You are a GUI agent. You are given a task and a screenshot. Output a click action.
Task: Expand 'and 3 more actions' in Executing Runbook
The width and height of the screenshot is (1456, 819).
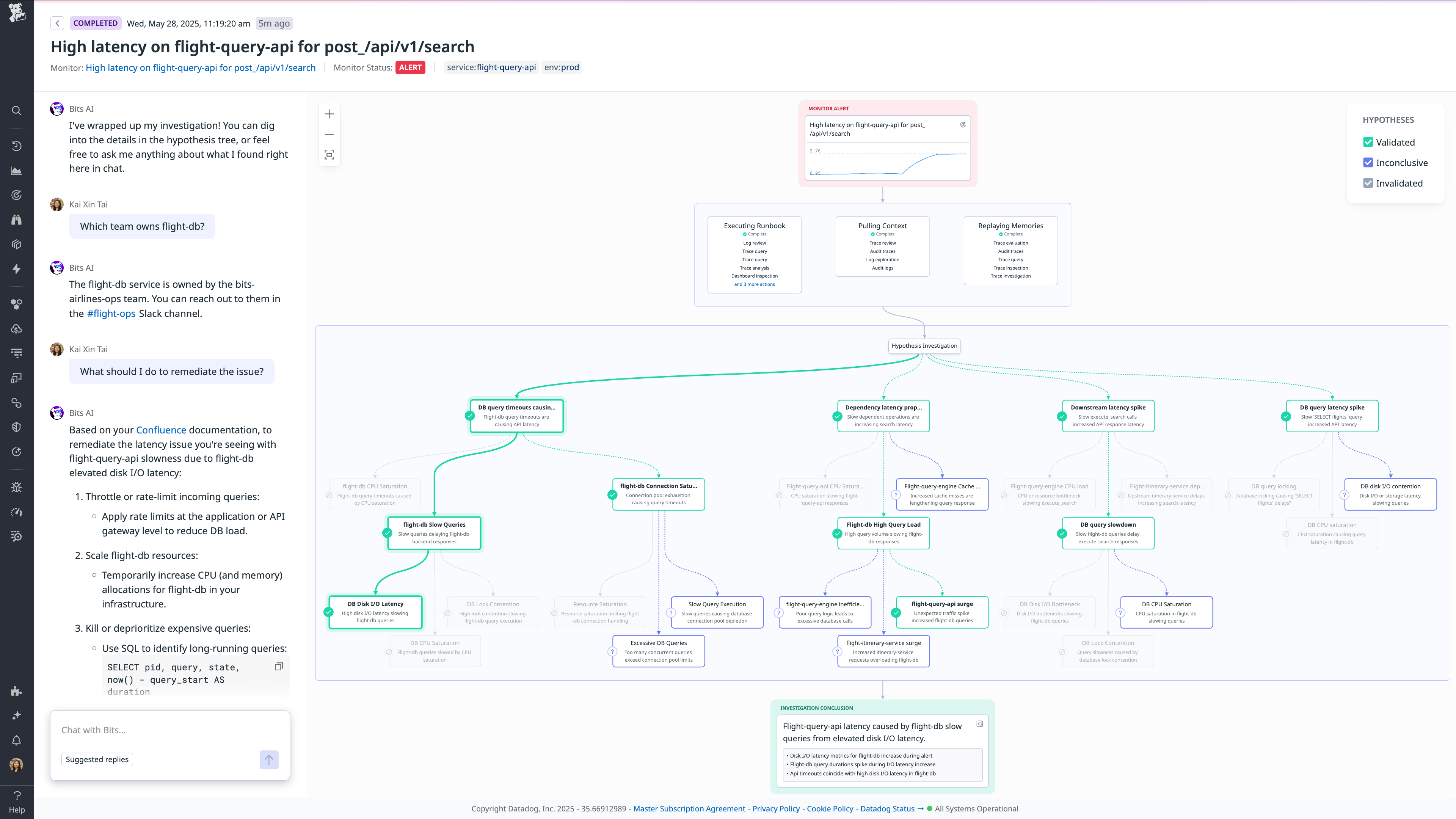click(754, 284)
